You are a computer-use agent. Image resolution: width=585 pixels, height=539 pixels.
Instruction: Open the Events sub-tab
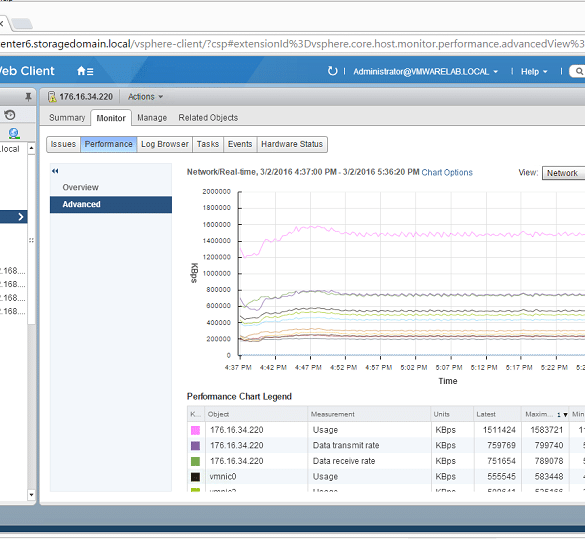tap(240, 144)
